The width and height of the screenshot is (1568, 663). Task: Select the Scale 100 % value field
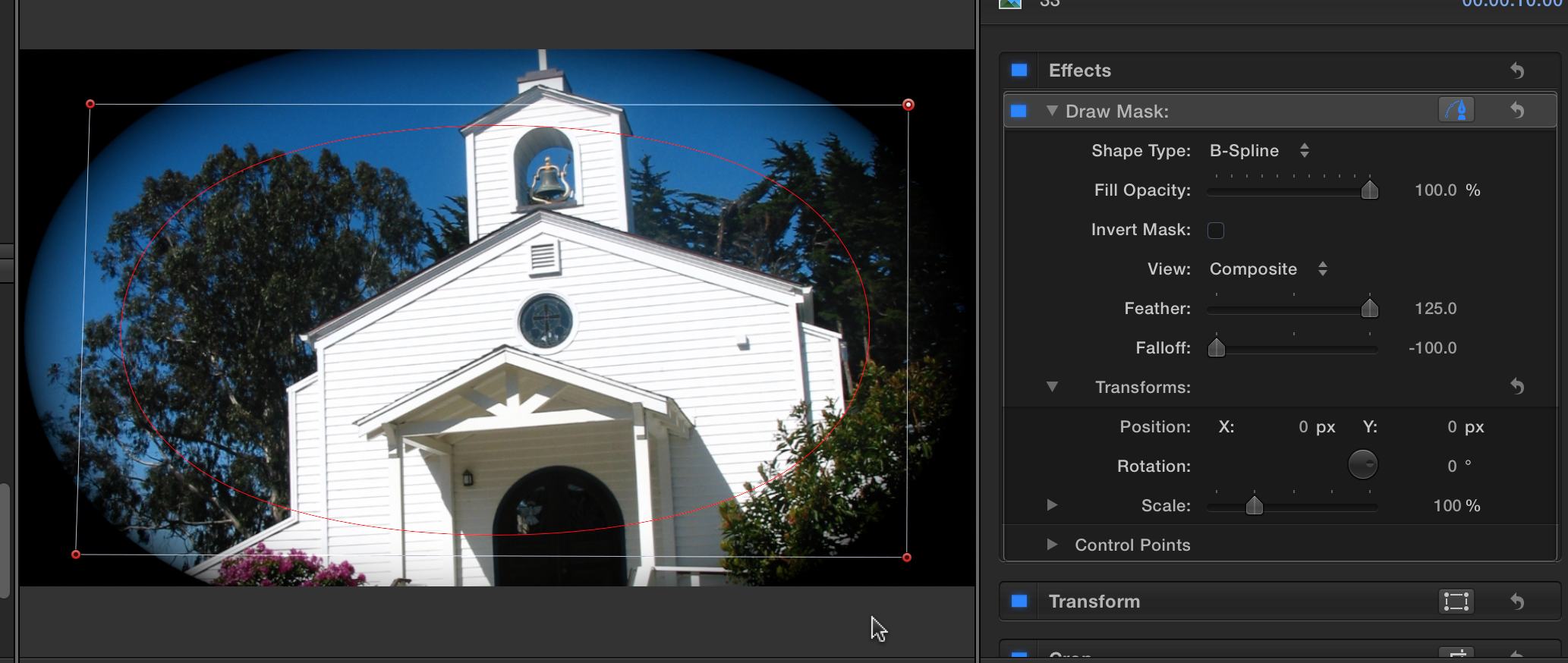[x=1457, y=506]
